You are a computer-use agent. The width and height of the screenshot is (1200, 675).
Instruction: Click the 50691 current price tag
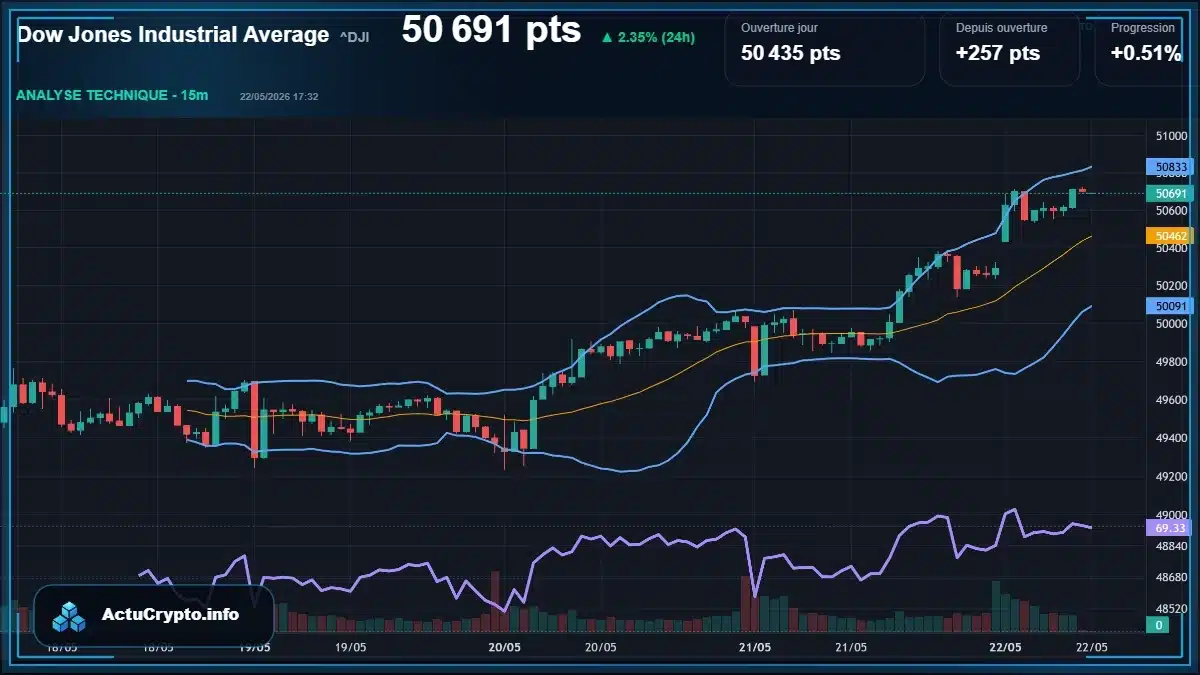(x=1170, y=193)
